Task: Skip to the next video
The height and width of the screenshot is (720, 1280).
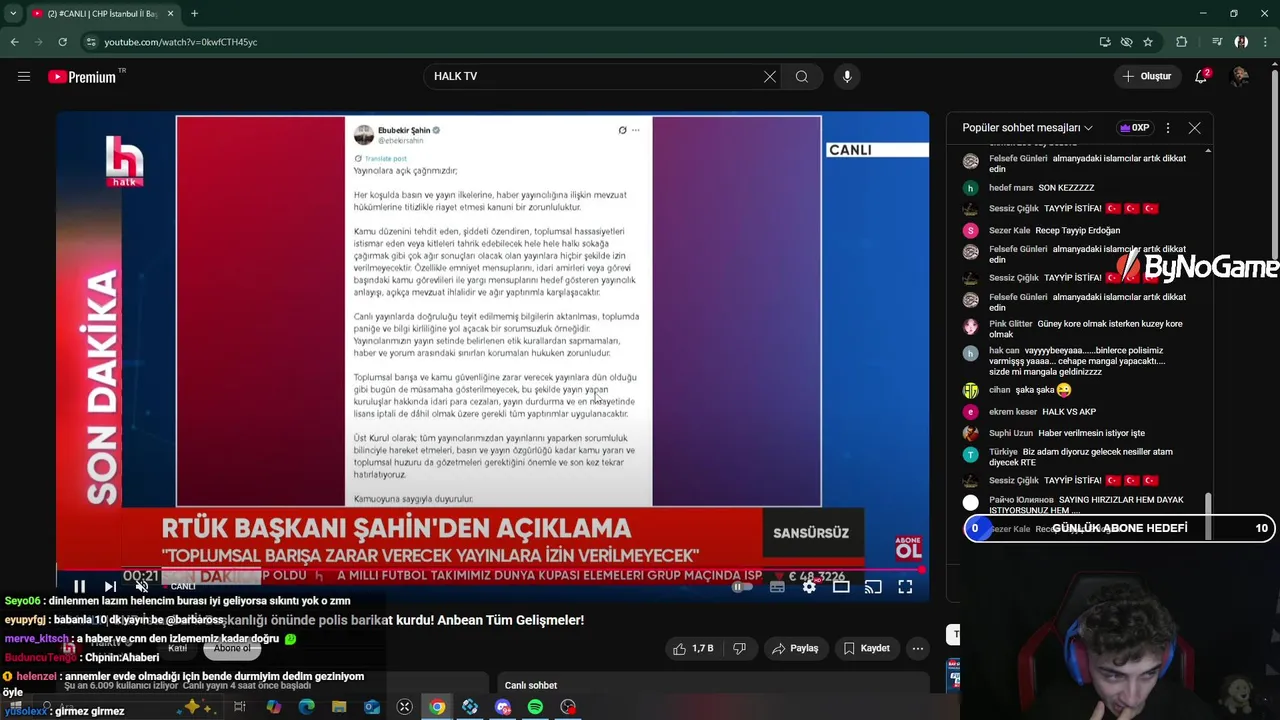Action: coord(110,587)
